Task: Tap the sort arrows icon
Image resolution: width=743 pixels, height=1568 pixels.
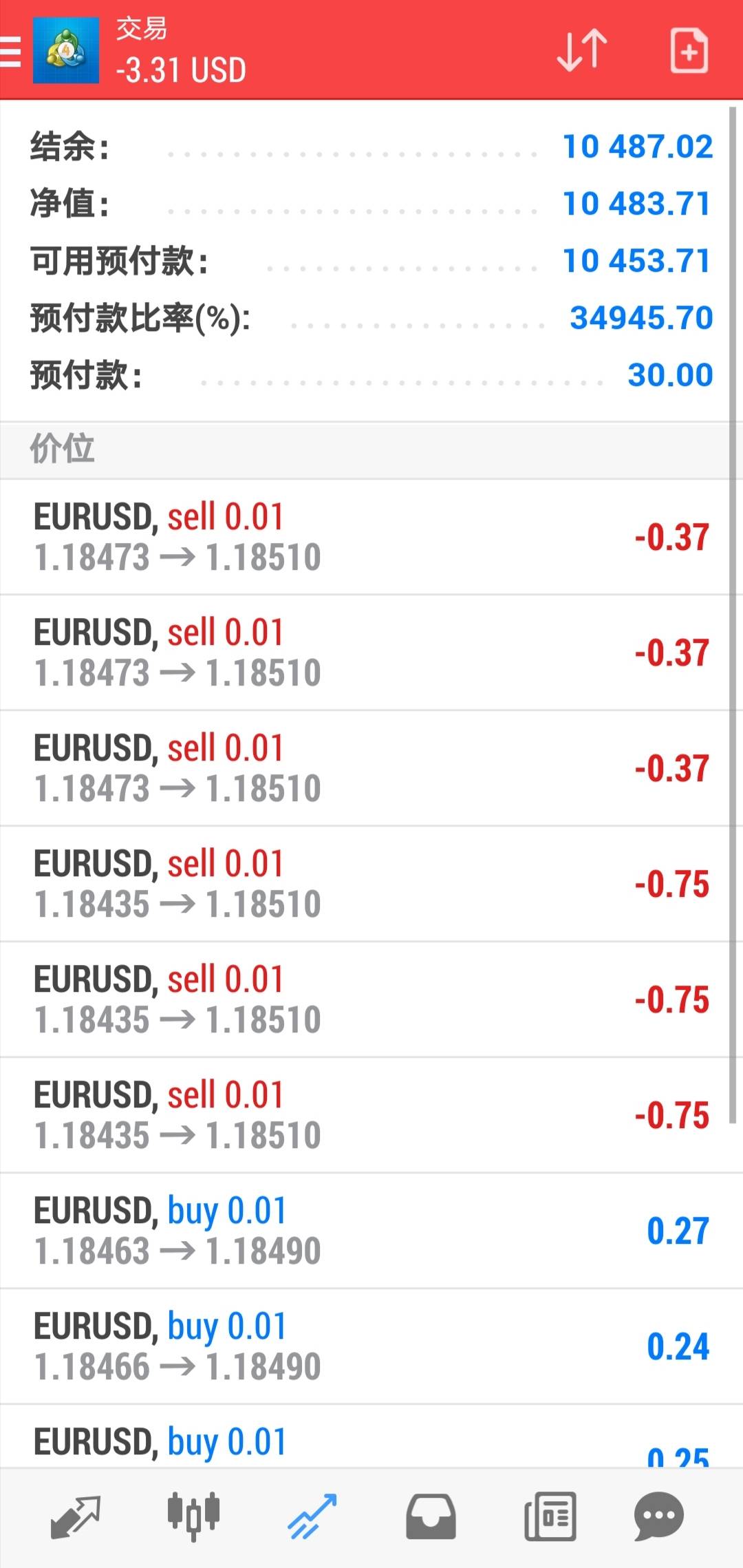Action: coord(581,50)
